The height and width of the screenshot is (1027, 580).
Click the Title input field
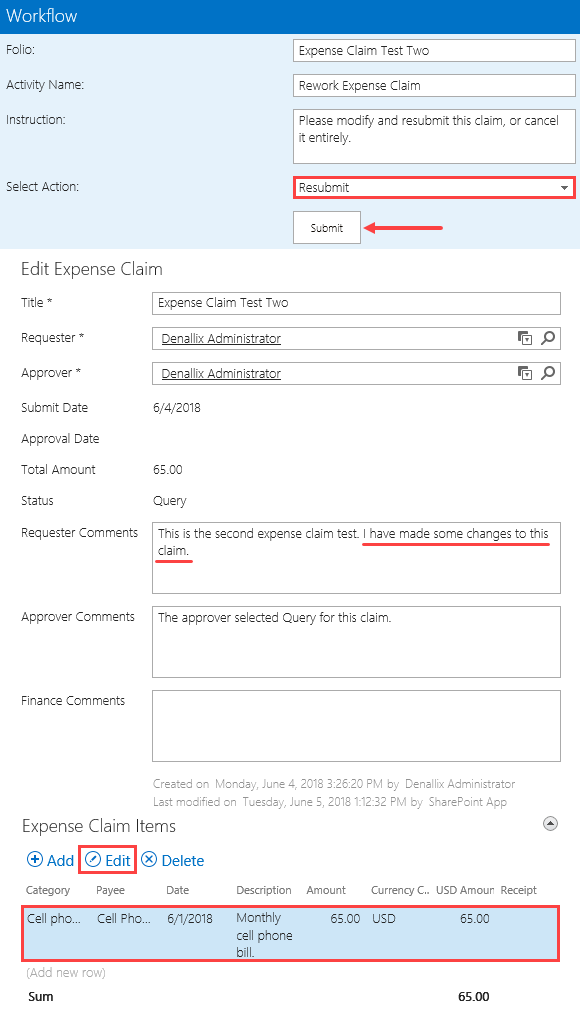[355, 304]
